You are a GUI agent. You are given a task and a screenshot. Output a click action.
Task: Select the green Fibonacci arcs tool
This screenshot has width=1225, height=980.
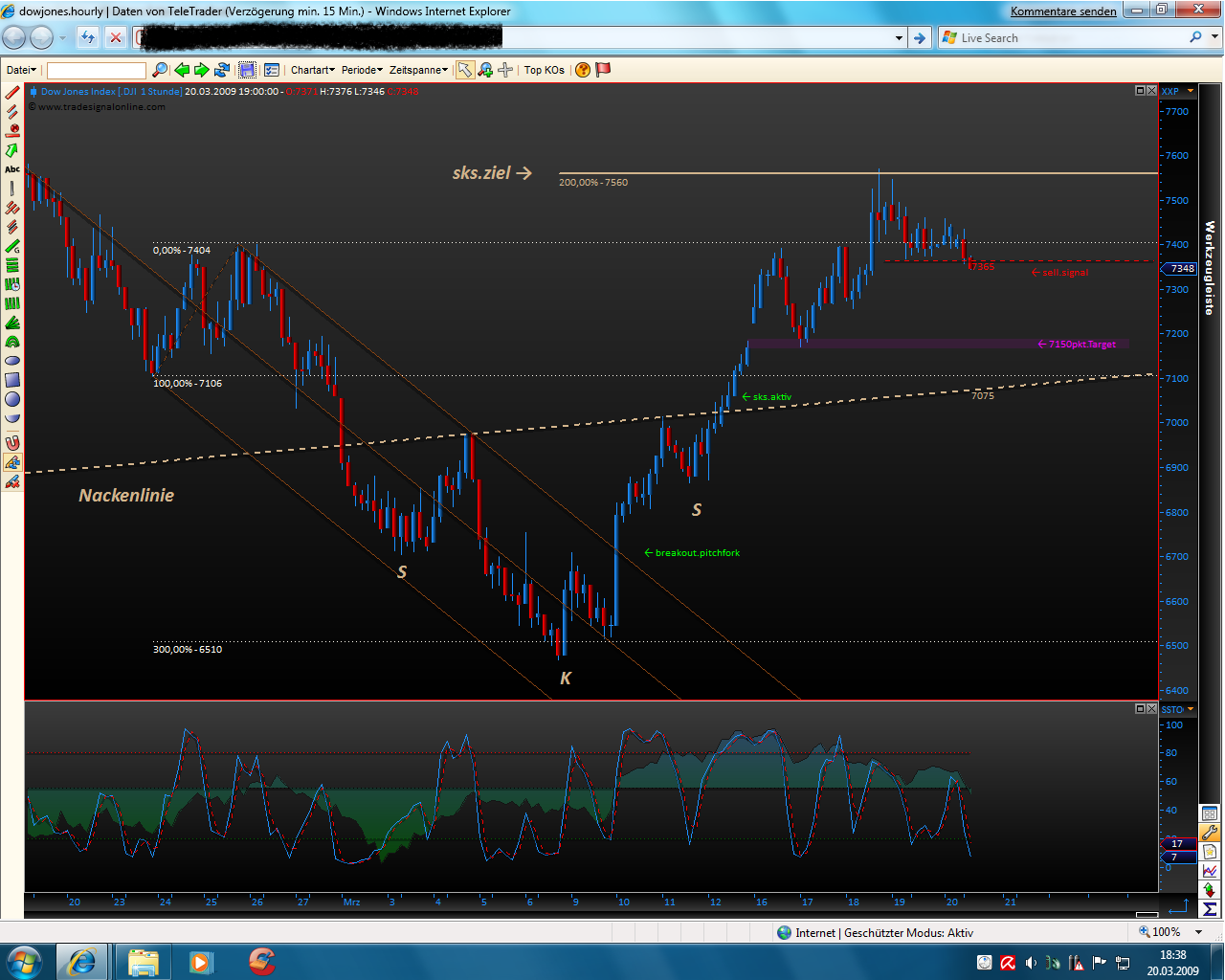click(x=12, y=342)
